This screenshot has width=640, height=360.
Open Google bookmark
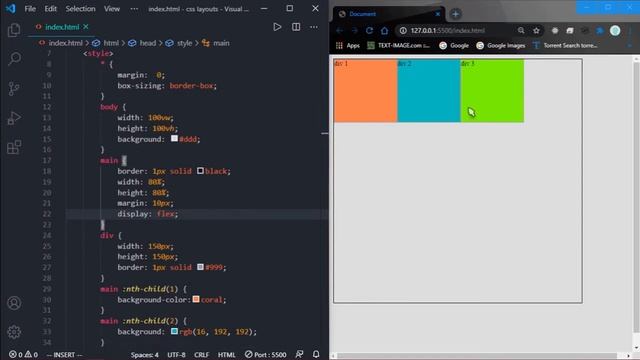pos(454,45)
